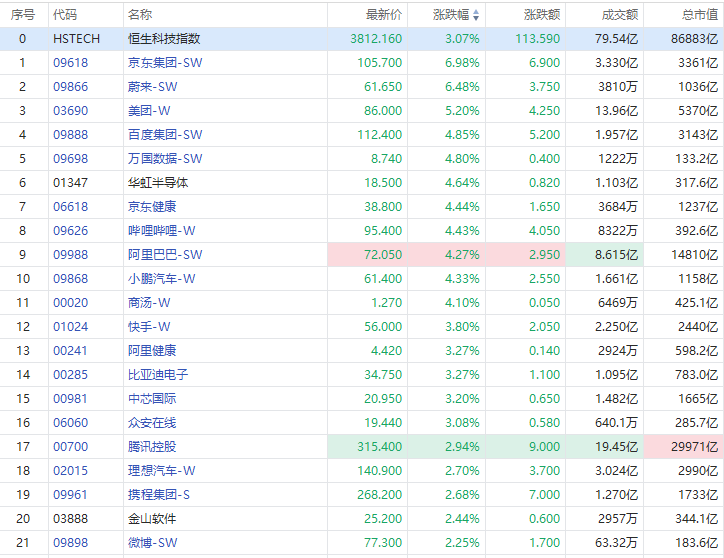Open stock code link 09898
Image resolution: width=724 pixels, height=558 pixels.
click(x=70, y=543)
